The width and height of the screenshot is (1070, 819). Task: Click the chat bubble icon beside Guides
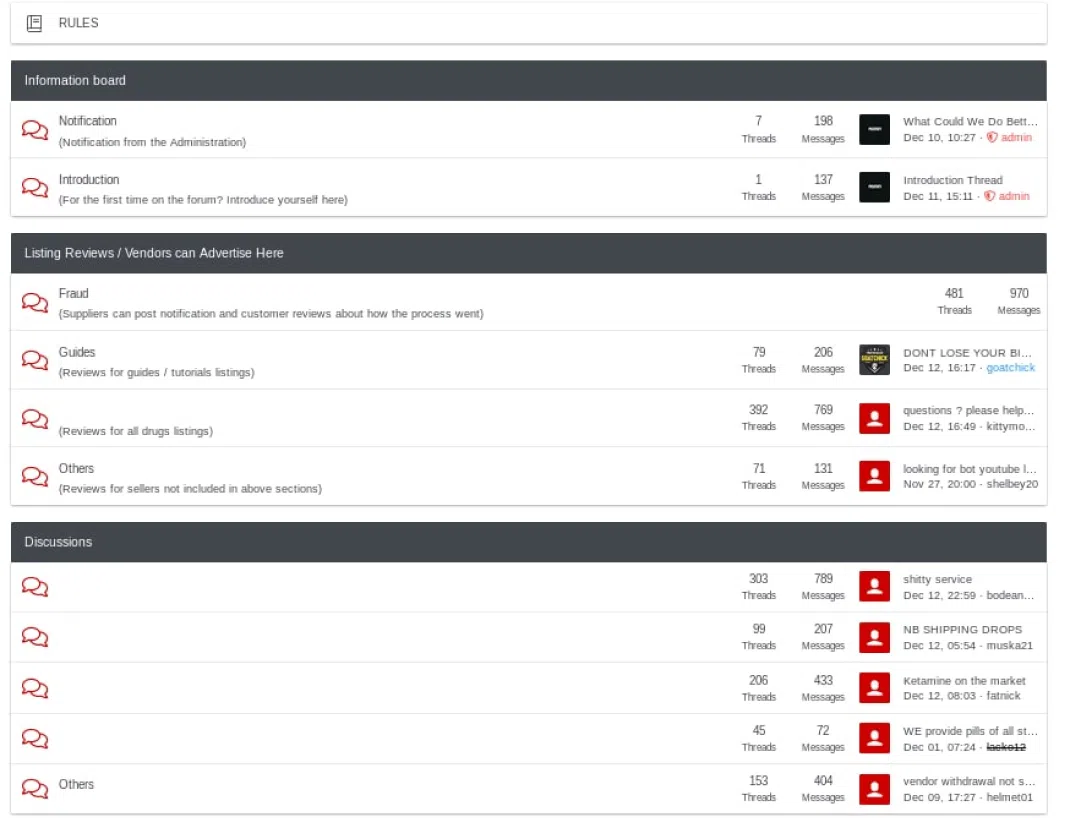coord(35,360)
